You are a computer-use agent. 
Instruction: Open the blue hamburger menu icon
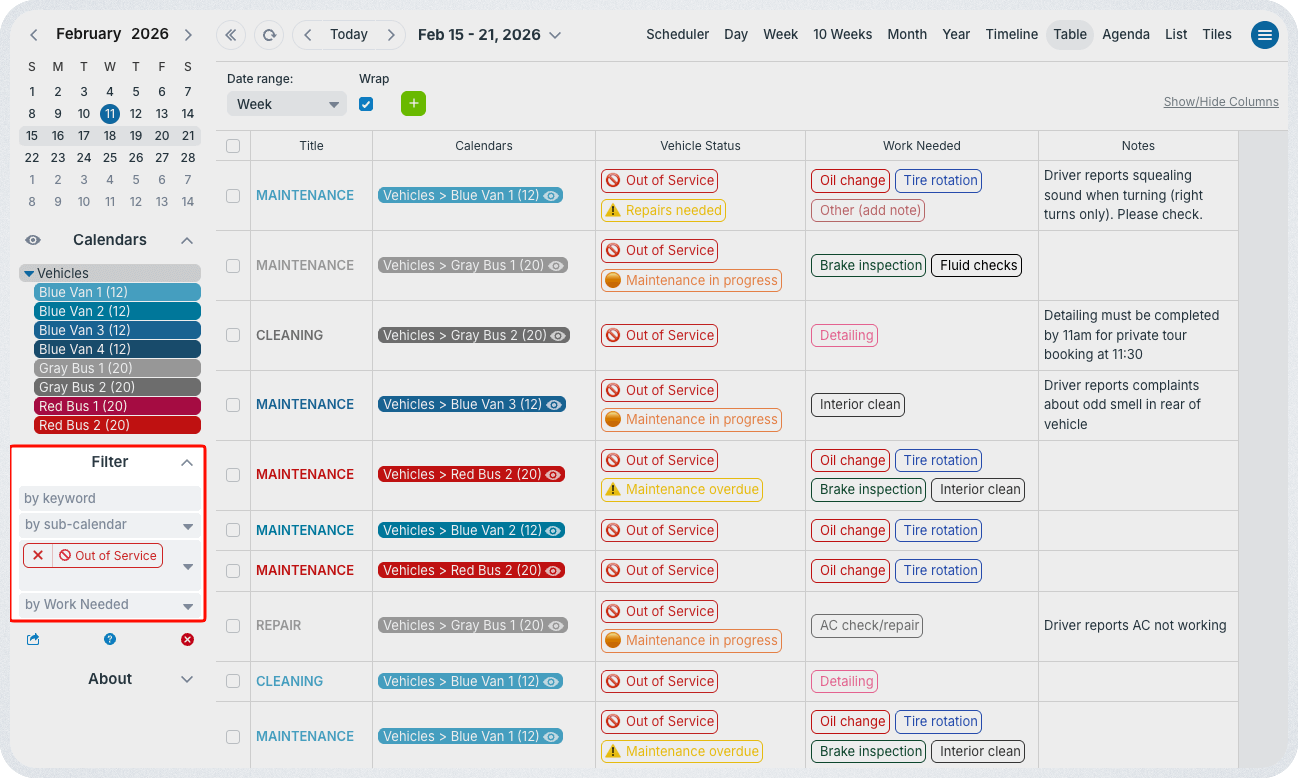pos(1265,35)
